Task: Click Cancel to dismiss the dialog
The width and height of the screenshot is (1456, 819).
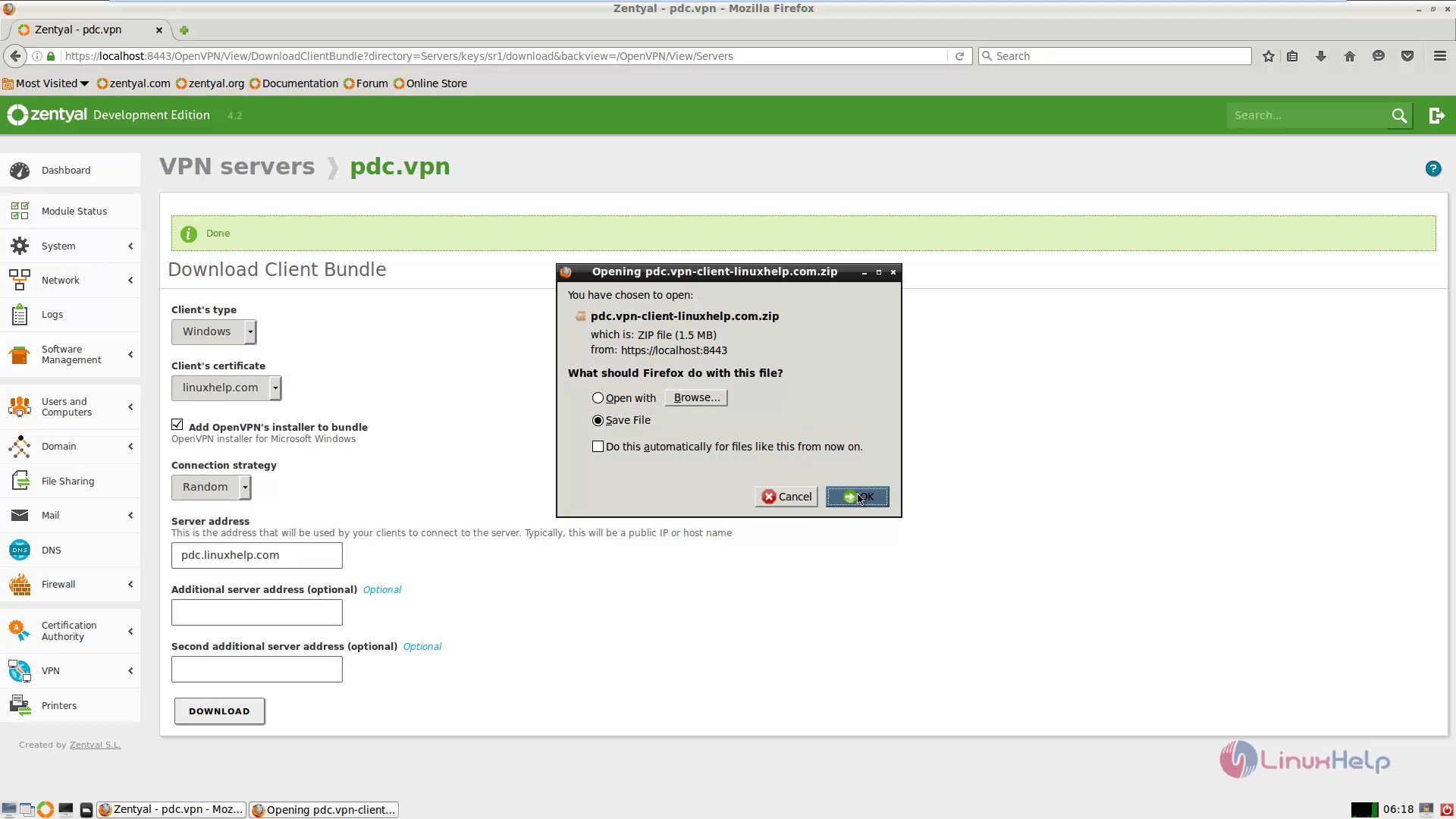Action: tap(786, 497)
